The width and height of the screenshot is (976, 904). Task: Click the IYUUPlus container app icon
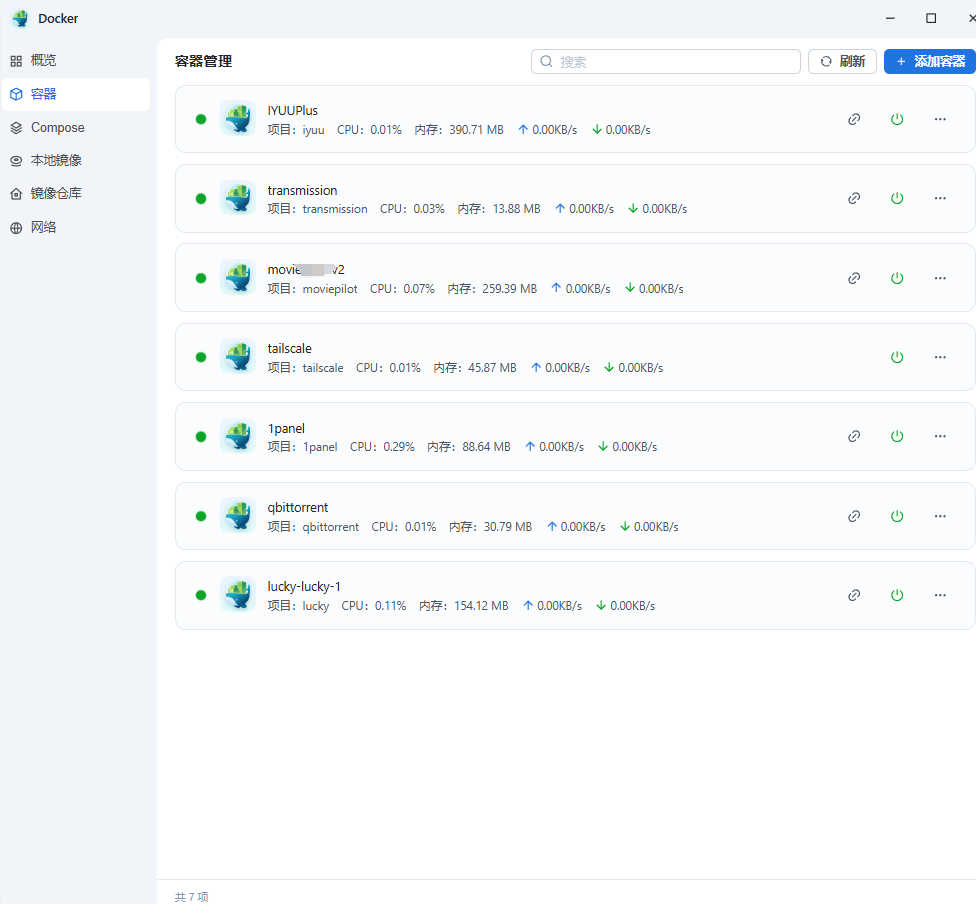(x=238, y=118)
